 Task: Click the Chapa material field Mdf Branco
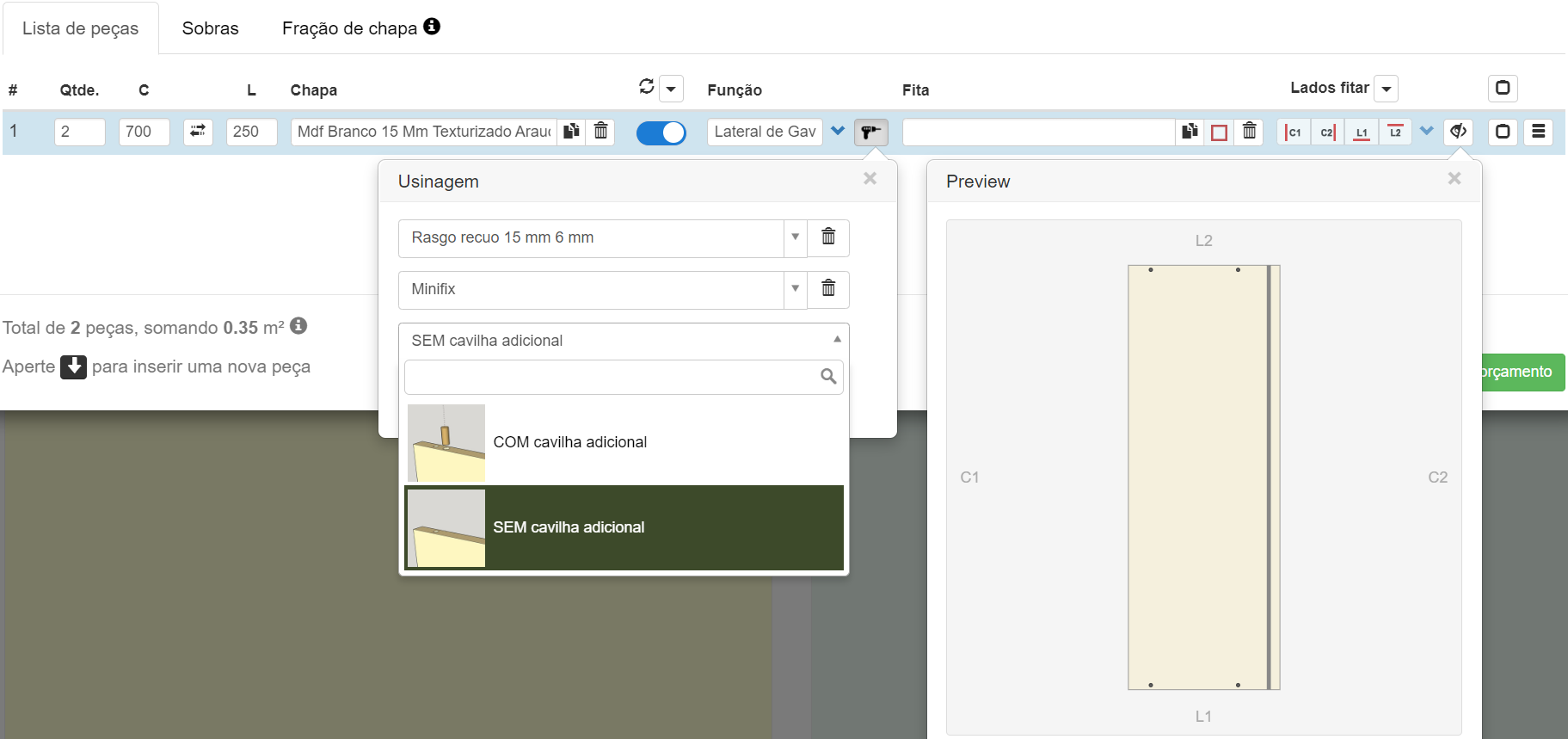click(424, 132)
